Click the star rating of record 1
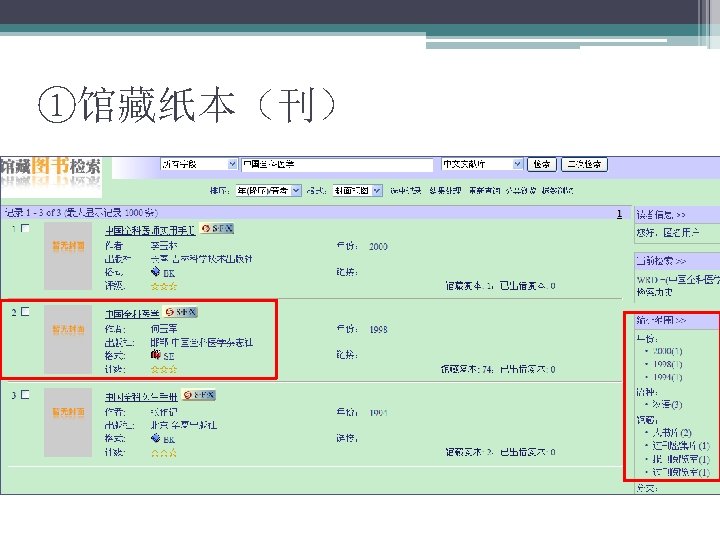This screenshot has height=540, width=720. point(164,286)
